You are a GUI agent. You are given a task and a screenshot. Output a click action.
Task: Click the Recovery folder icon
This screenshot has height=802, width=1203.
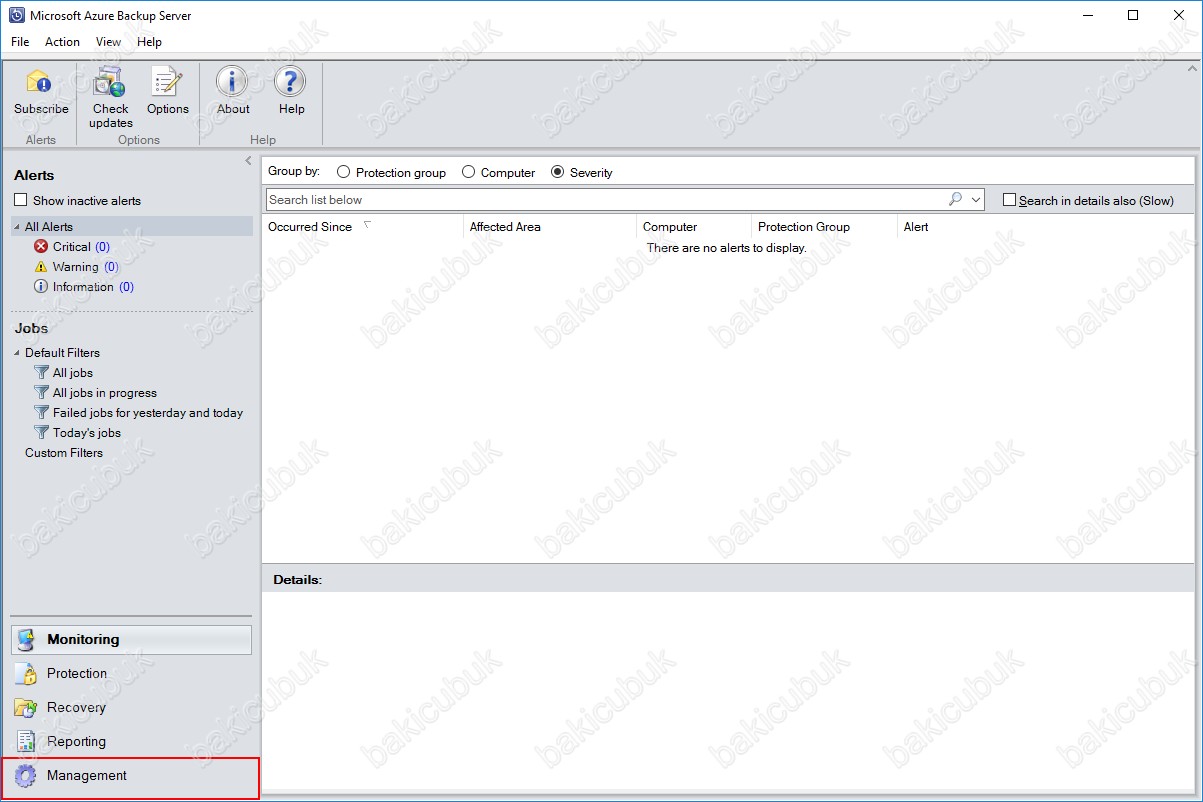pyautogui.click(x=27, y=708)
